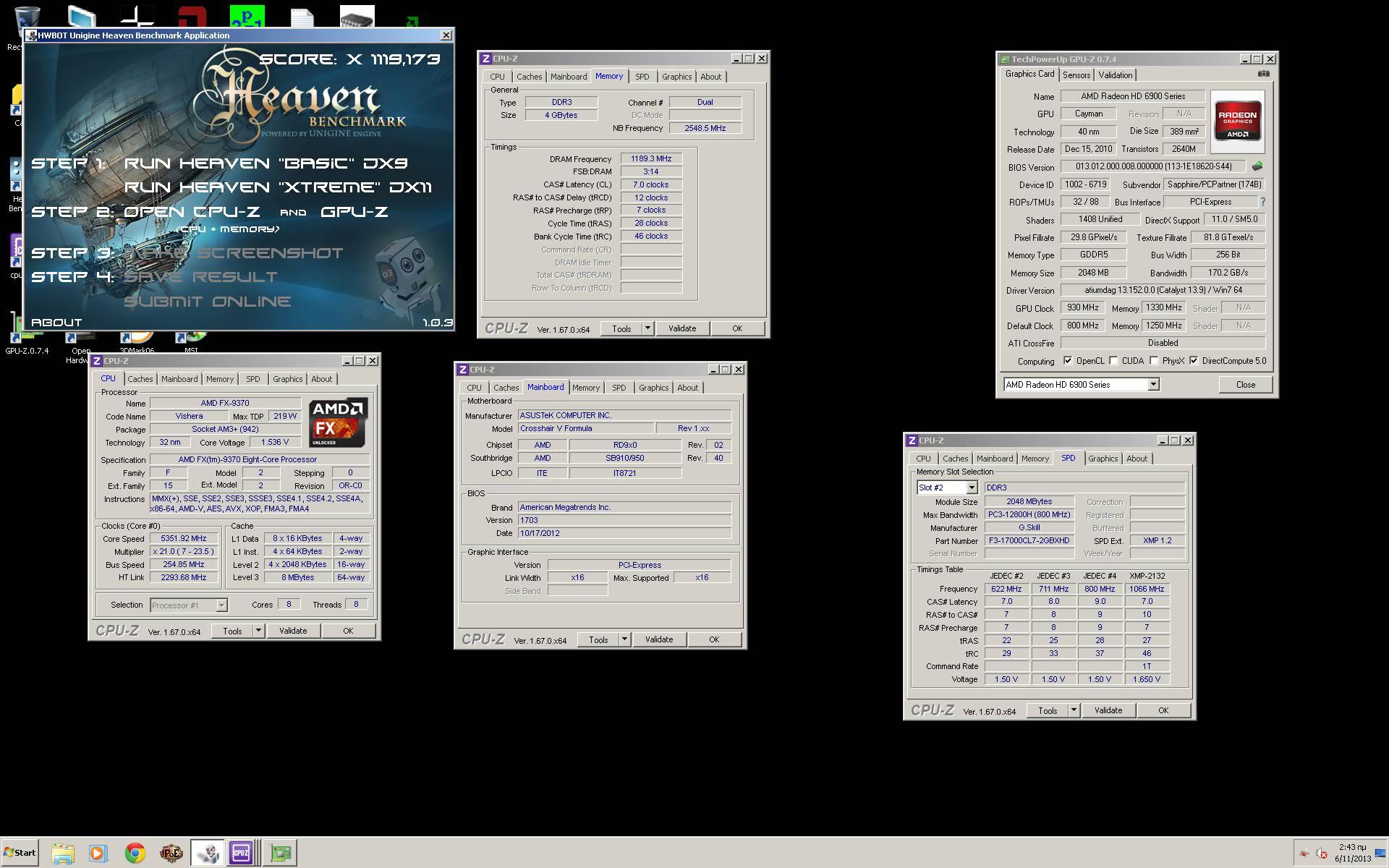The image size is (1389, 868).
Task: Click Bus Interface question mark in GPU-Z
Action: (x=1263, y=202)
